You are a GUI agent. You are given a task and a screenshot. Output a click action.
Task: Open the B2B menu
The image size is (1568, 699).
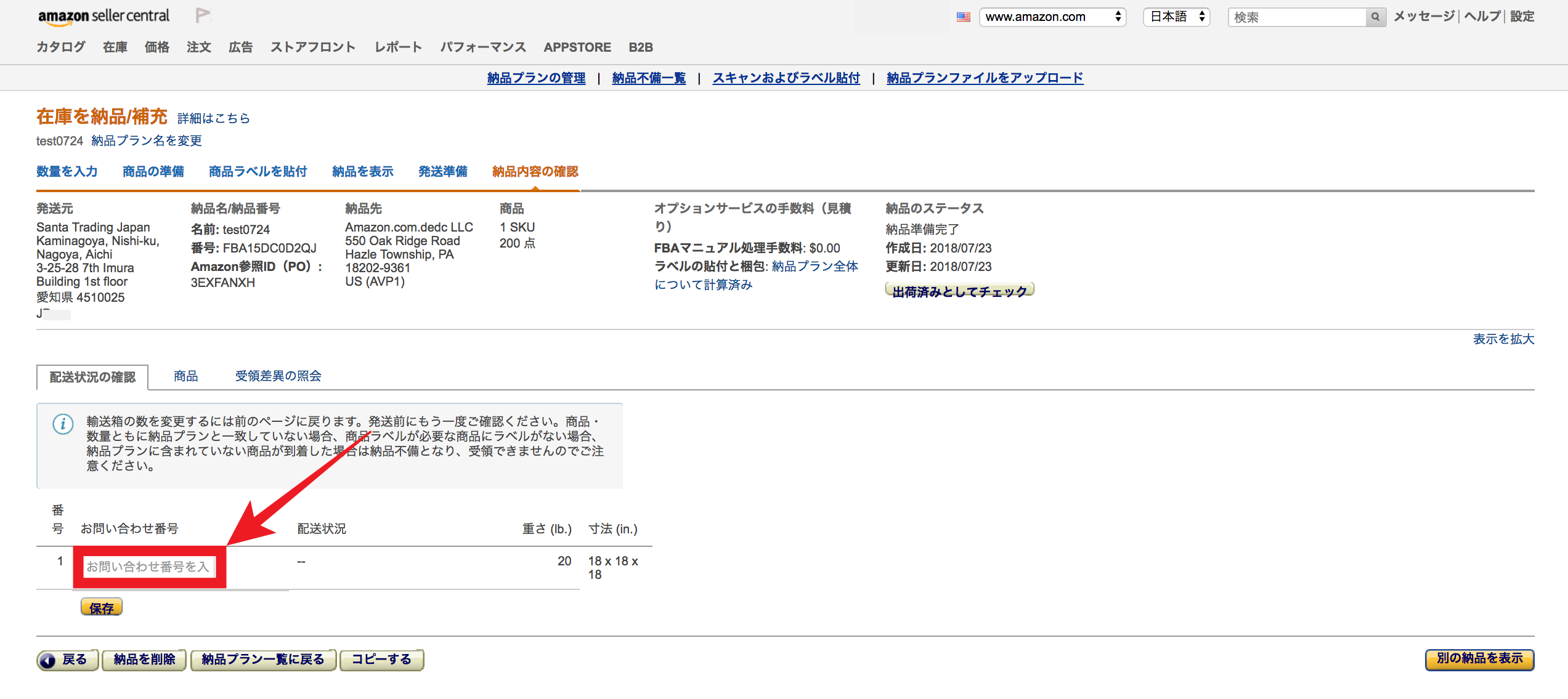(641, 47)
